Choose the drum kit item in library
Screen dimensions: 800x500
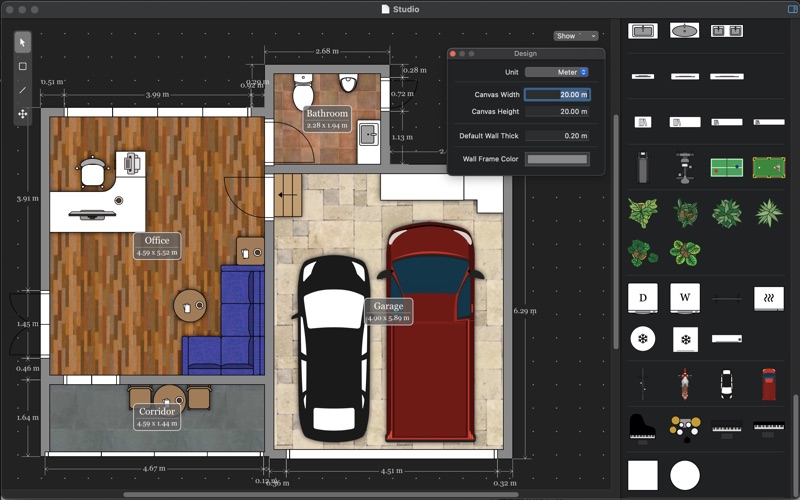(x=685, y=427)
